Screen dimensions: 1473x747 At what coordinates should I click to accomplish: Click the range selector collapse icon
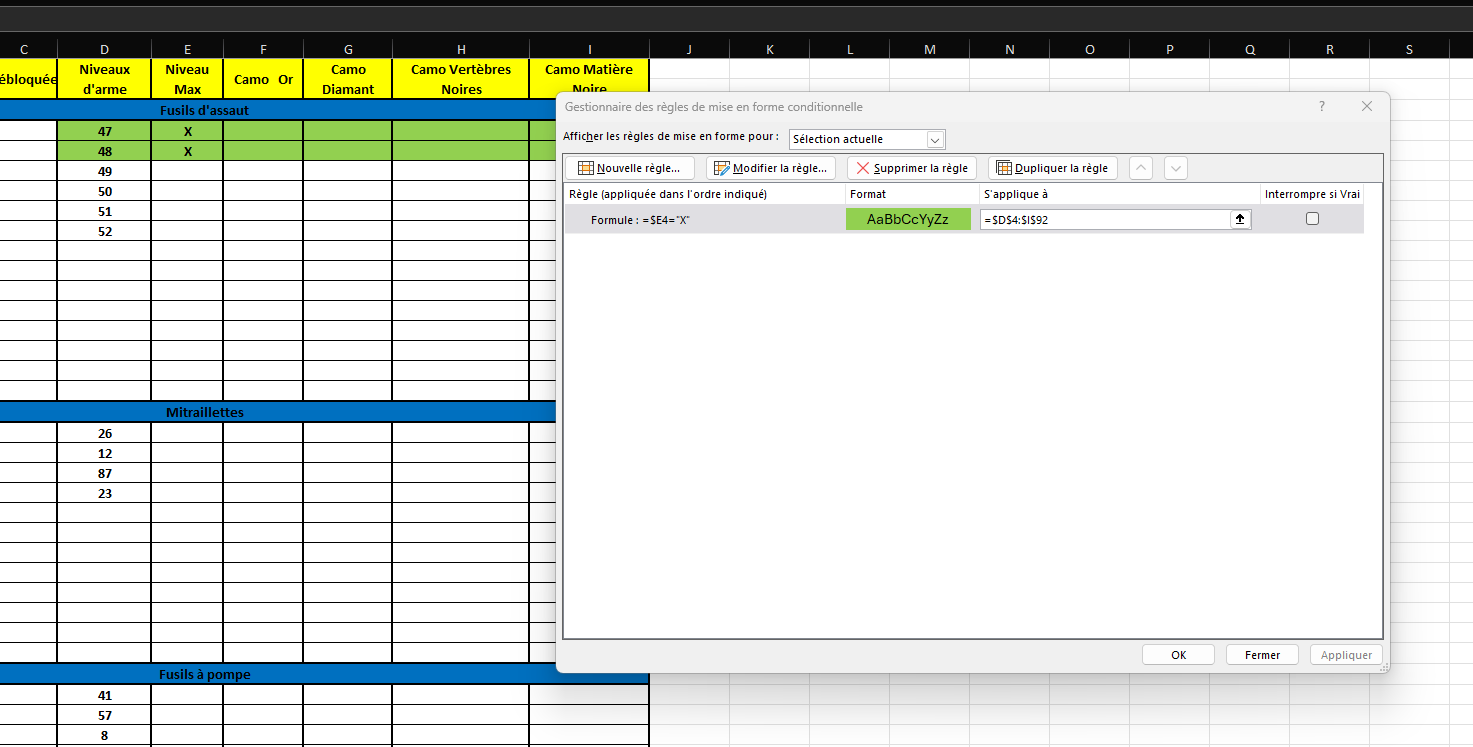pyautogui.click(x=1240, y=219)
